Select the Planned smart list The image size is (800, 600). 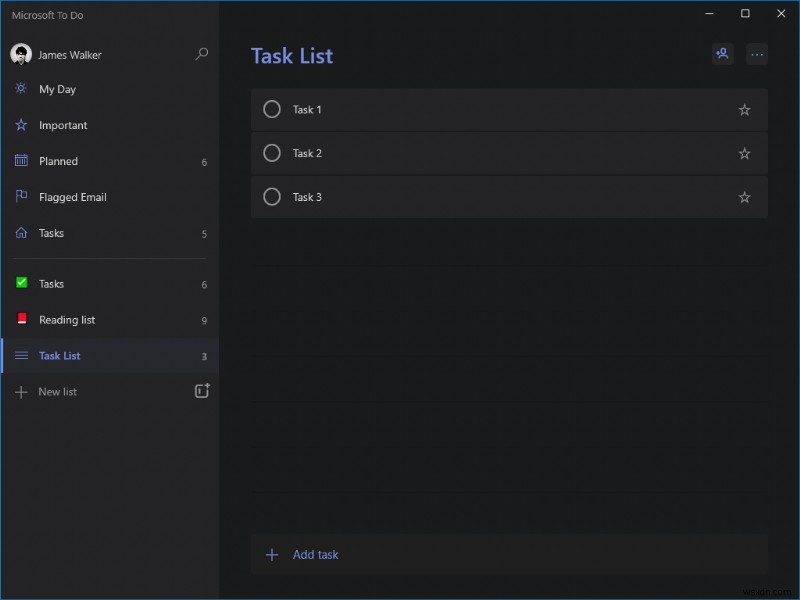pyautogui.click(x=58, y=161)
